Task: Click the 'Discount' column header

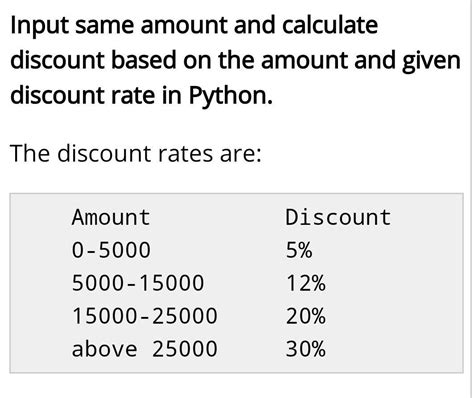Action: (338, 217)
